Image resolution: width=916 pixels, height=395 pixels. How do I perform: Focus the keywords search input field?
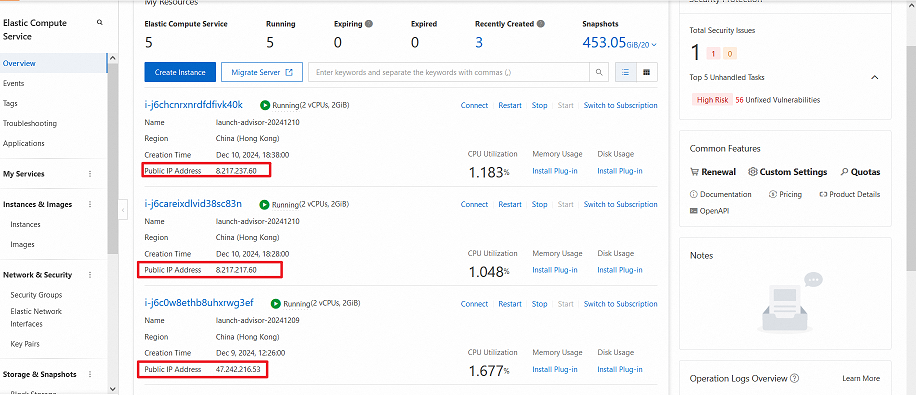tap(449, 72)
